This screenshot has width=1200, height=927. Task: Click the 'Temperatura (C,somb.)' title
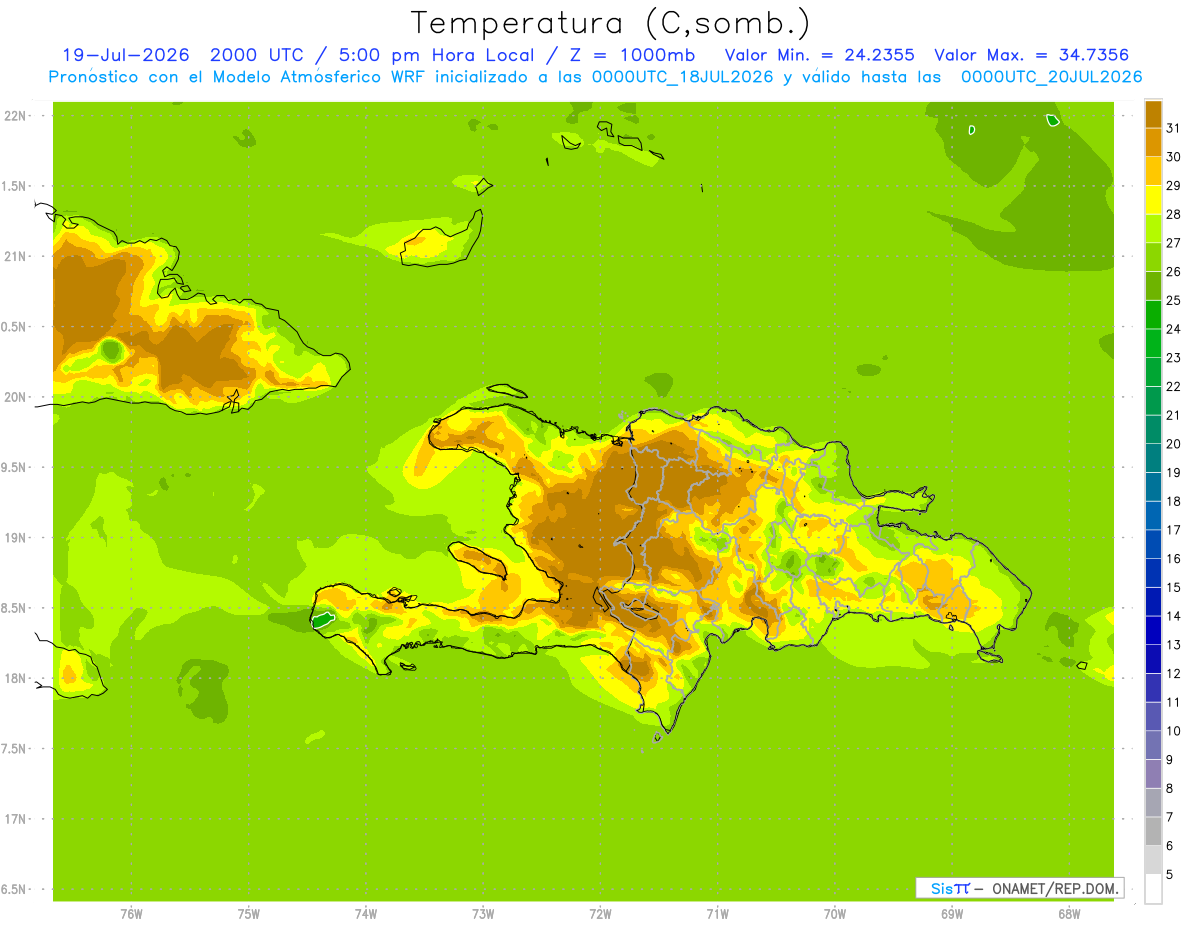pos(610,23)
